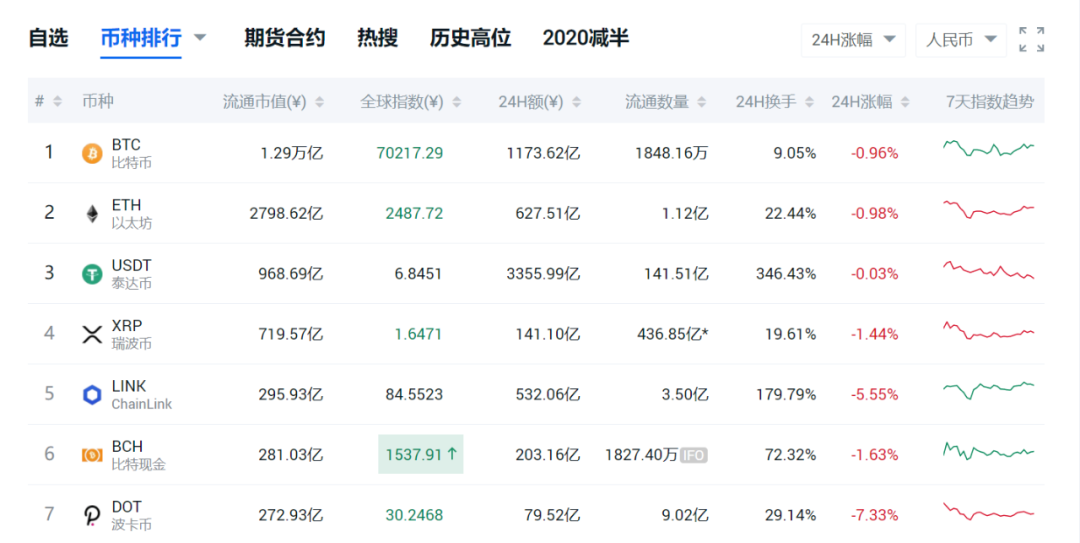Image resolution: width=1080 pixels, height=543 pixels.
Task: Toggle fullscreen with the expand icon
Action: (x=1031, y=40)
